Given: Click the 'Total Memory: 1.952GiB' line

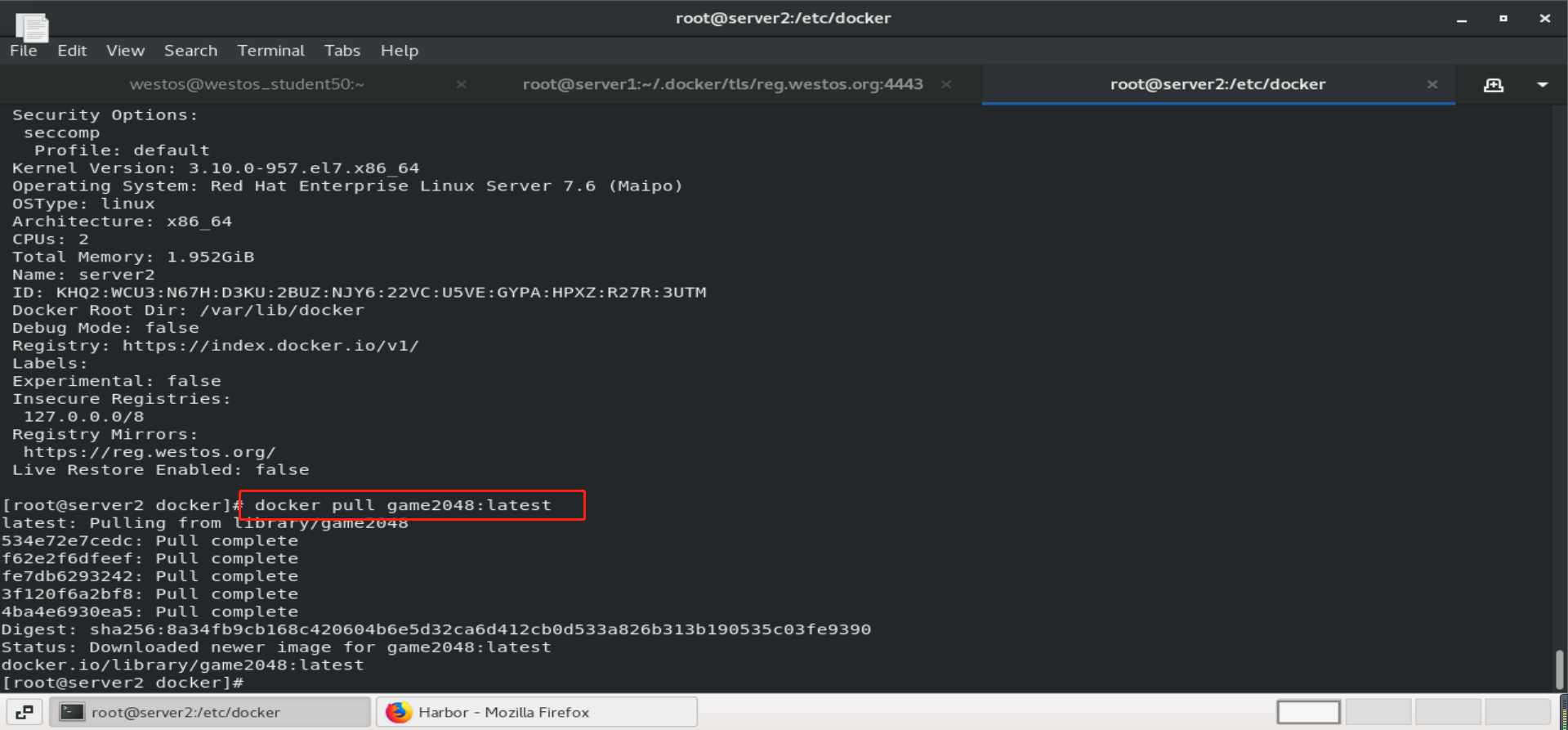Looking at the screenshot, I should pos(133,258).
